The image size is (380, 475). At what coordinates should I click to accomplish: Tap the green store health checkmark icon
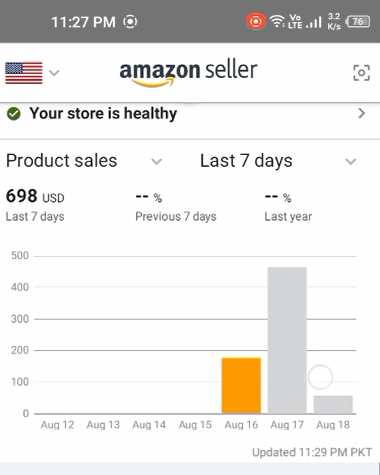[x=14, y=114]
